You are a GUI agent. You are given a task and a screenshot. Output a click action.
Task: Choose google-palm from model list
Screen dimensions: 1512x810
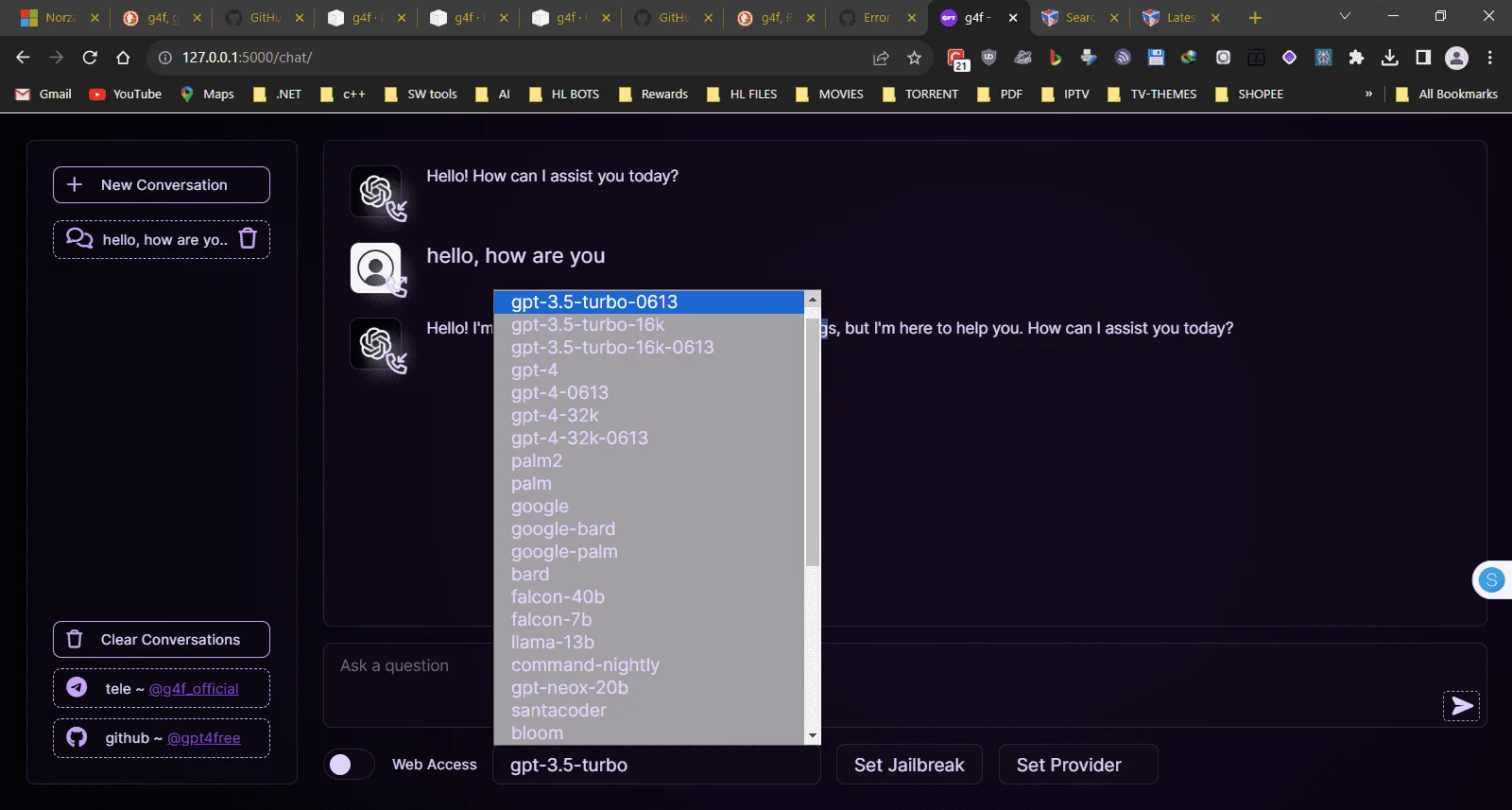click(649, 552)
